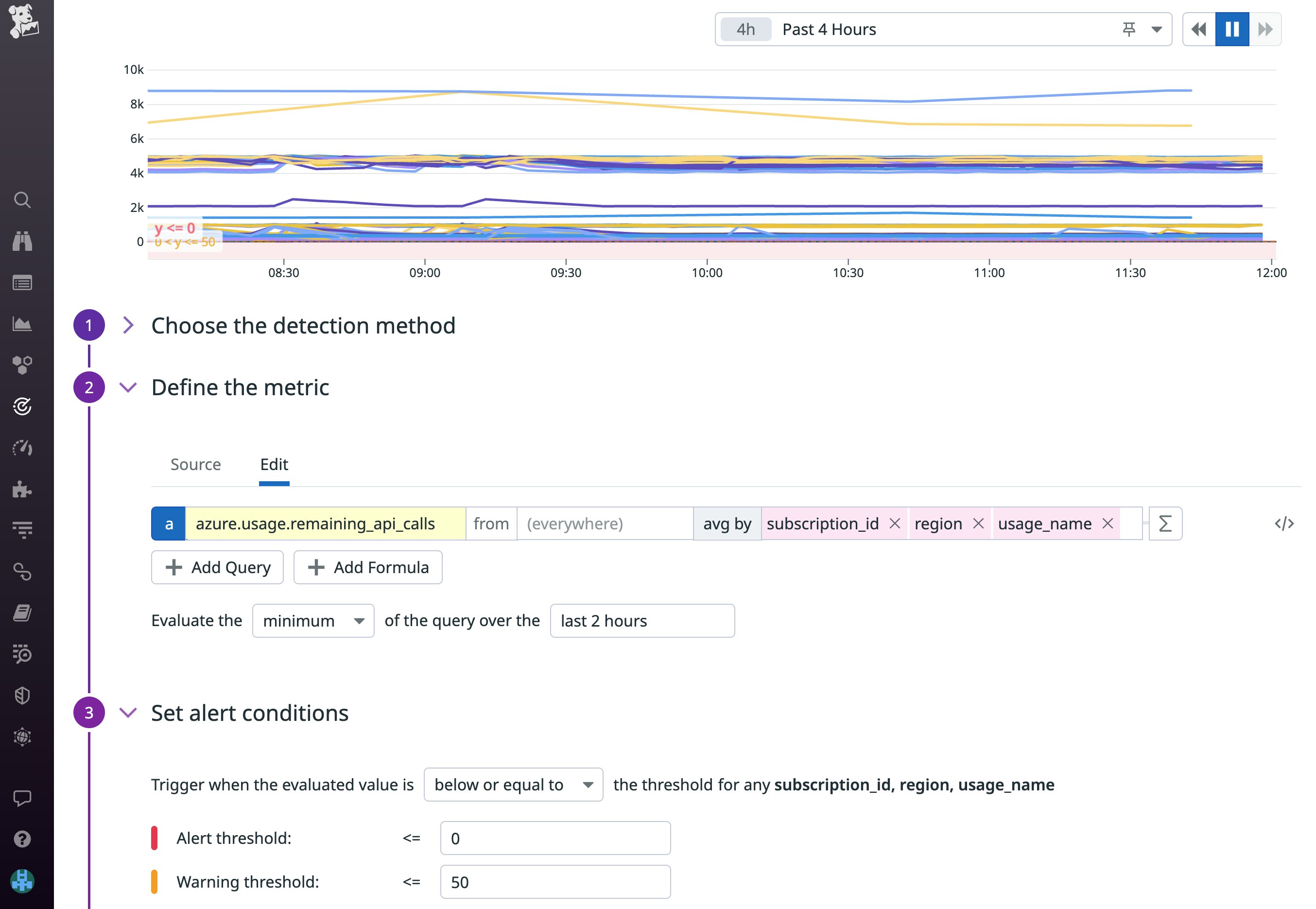
Task: Select the Integrations puzzle-piece icon
Action: (23, 489)
